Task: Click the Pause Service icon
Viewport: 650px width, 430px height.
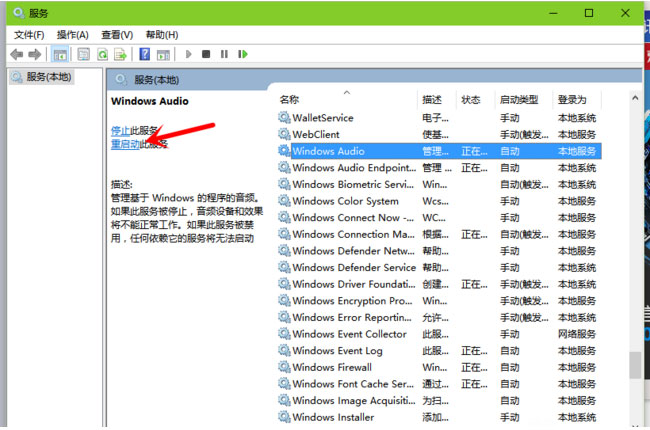Action: tap(224, 54)
